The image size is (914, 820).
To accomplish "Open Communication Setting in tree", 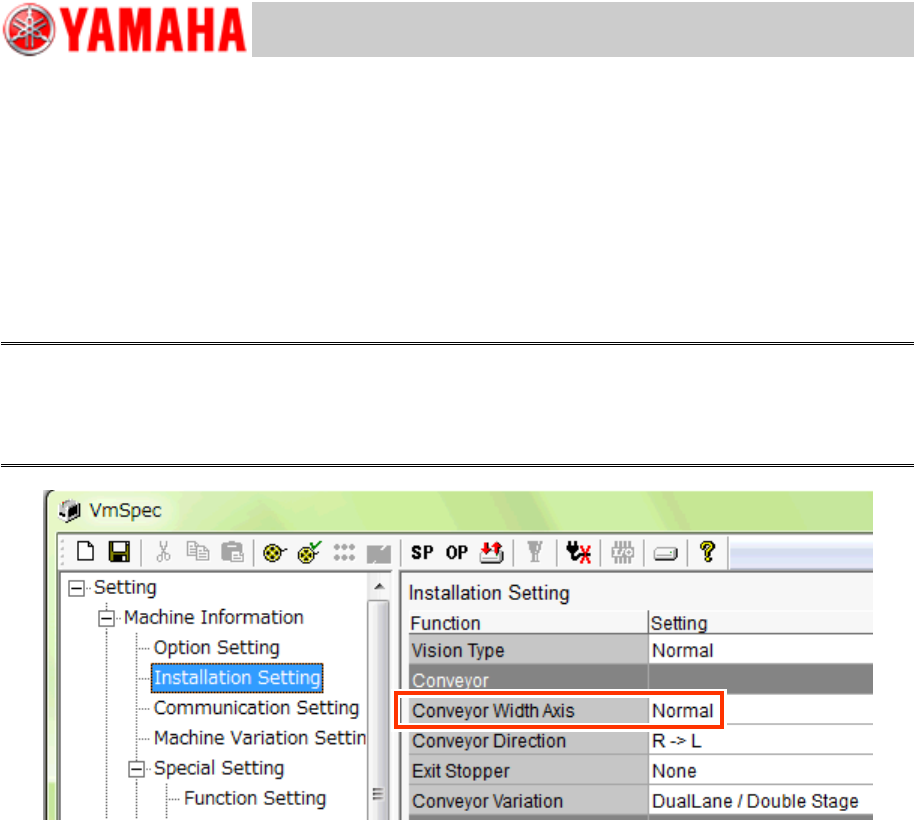I will click(x=256, y=708).
